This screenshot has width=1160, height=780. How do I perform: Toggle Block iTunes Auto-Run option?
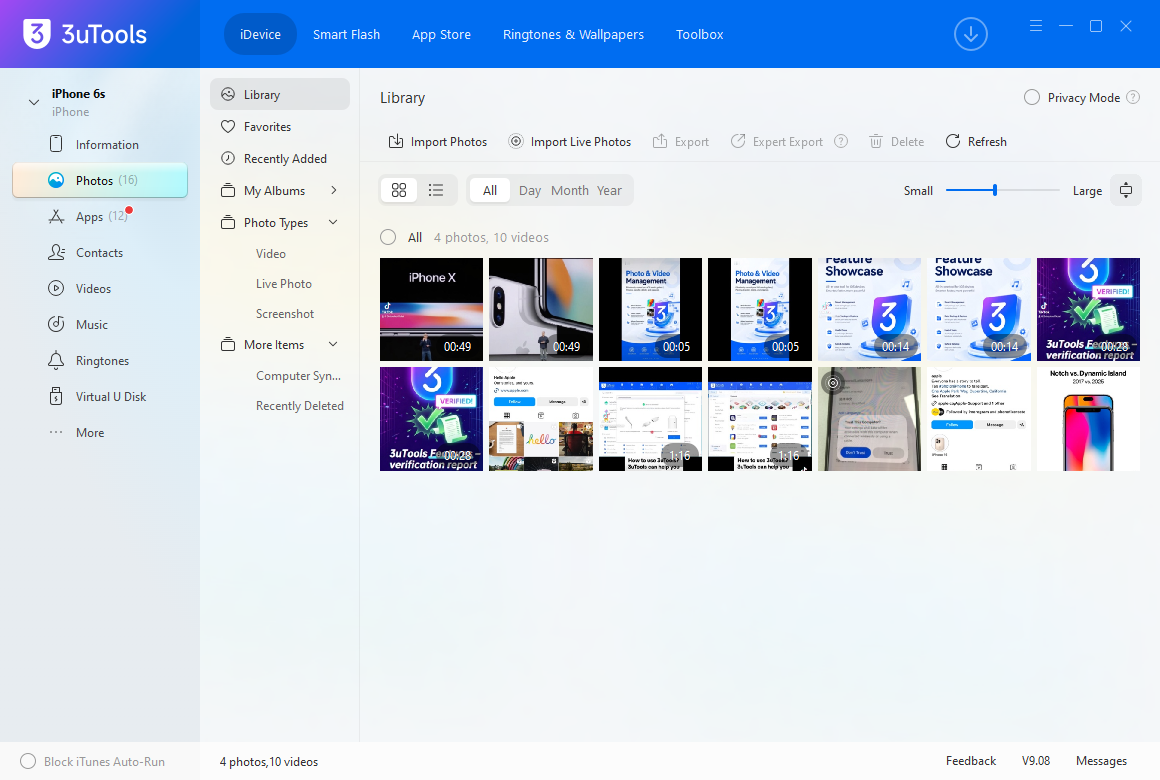28,761
